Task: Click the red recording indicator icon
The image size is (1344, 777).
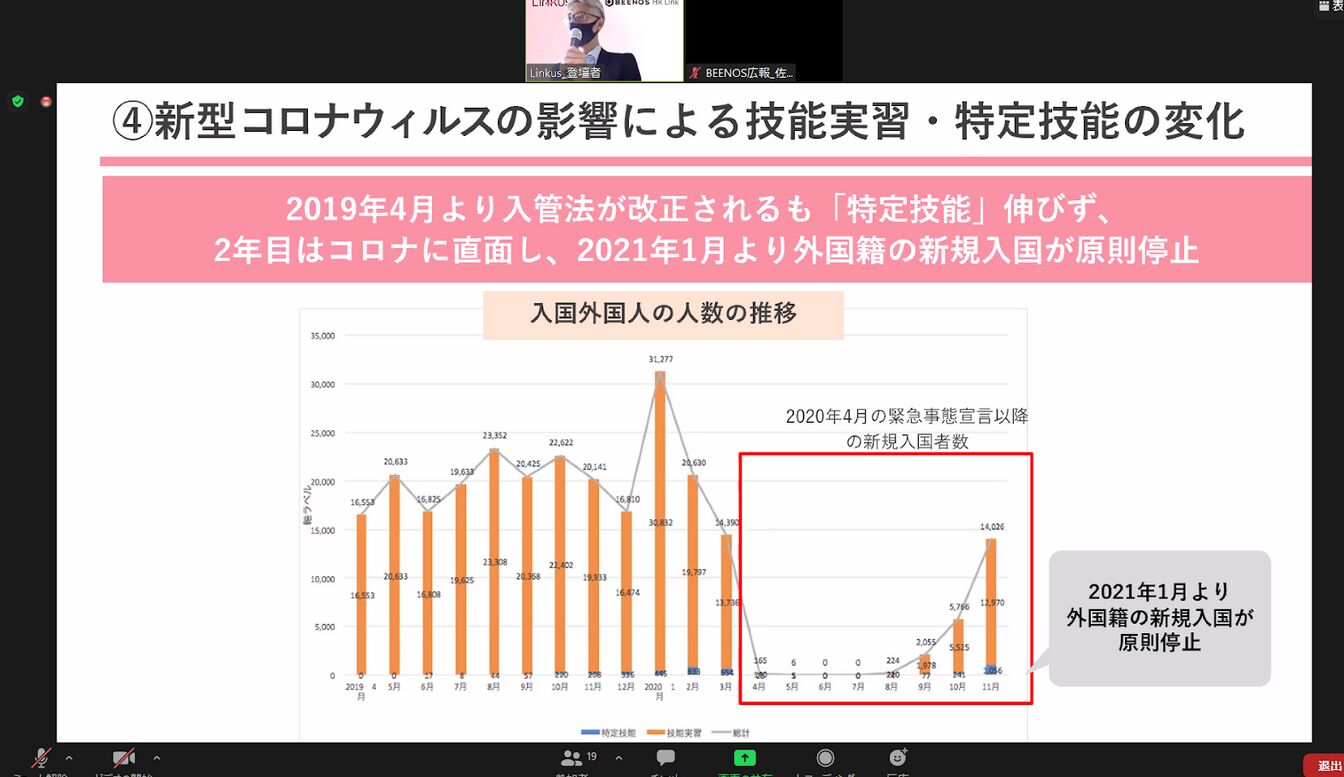Action: click(46, 101)
